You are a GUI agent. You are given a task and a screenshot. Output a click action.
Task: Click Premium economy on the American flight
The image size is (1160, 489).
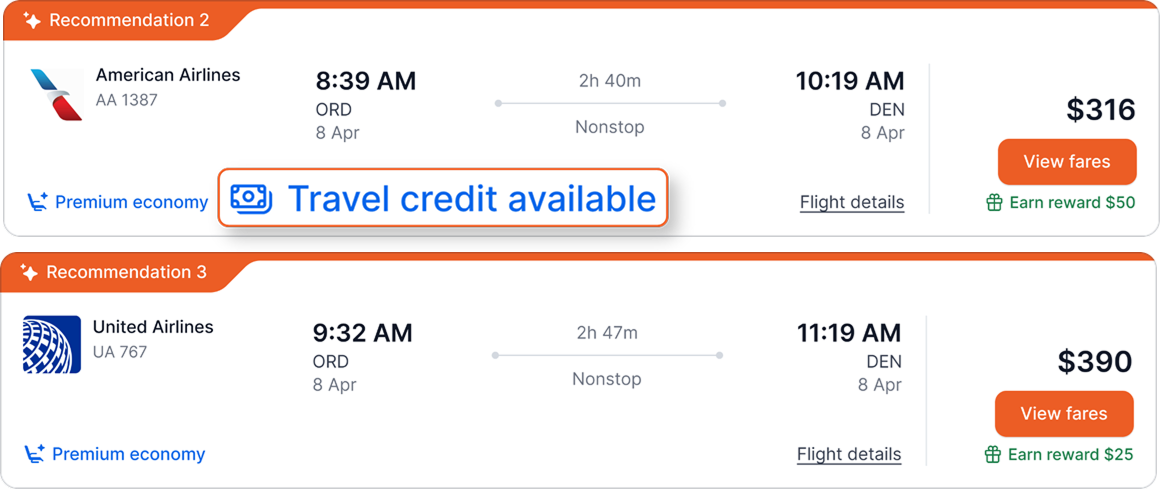click(131, 203)
